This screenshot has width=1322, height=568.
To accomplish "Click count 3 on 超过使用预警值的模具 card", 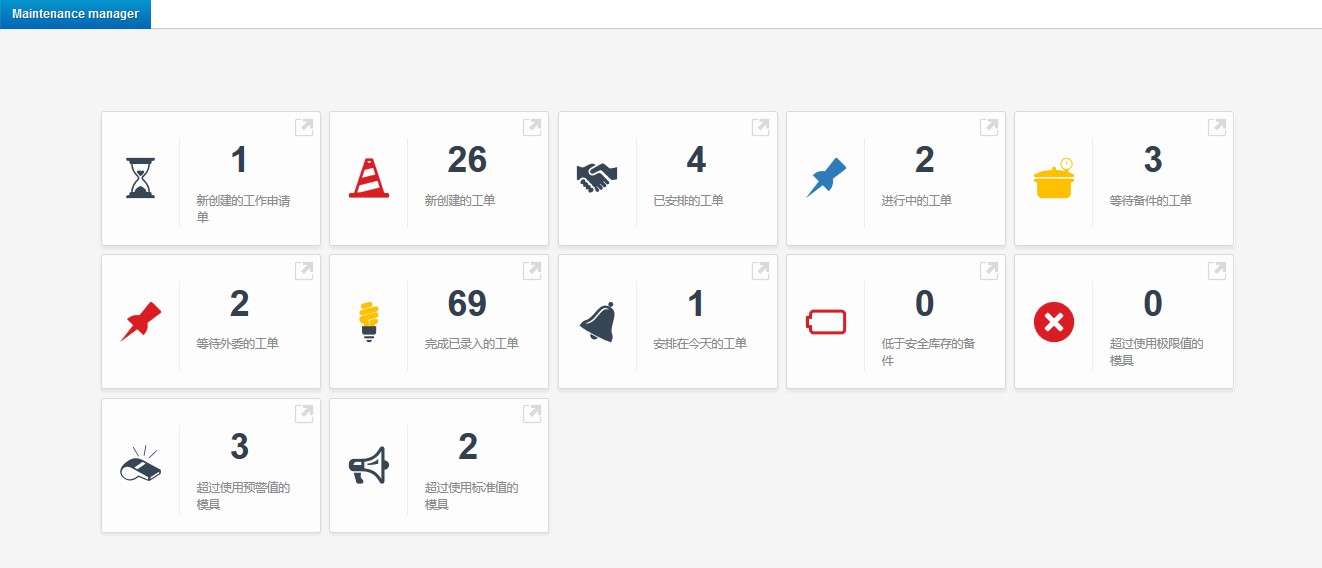I will click(239, 447).
